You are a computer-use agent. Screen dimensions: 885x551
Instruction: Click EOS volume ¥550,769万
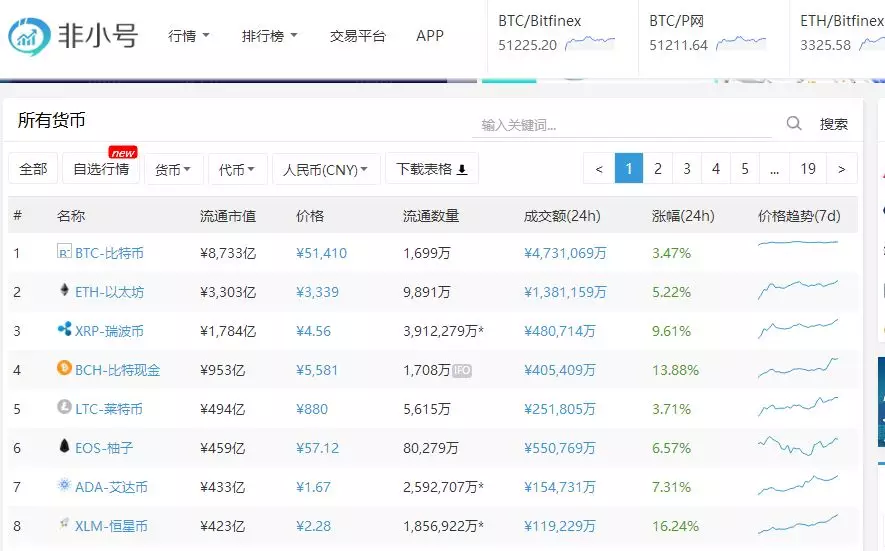point(559,448)
